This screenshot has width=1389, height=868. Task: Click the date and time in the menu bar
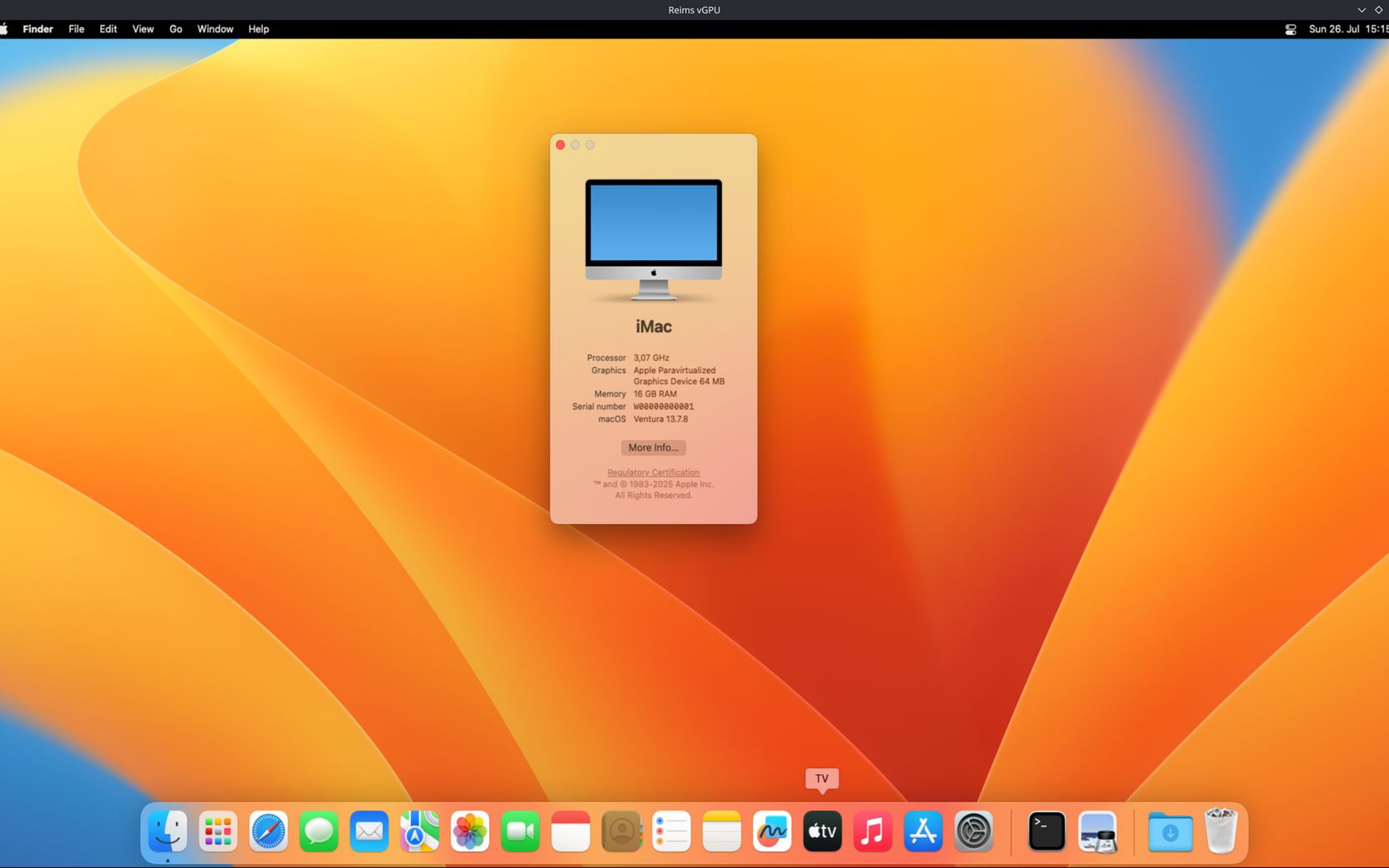click(x=1348, y=29)
